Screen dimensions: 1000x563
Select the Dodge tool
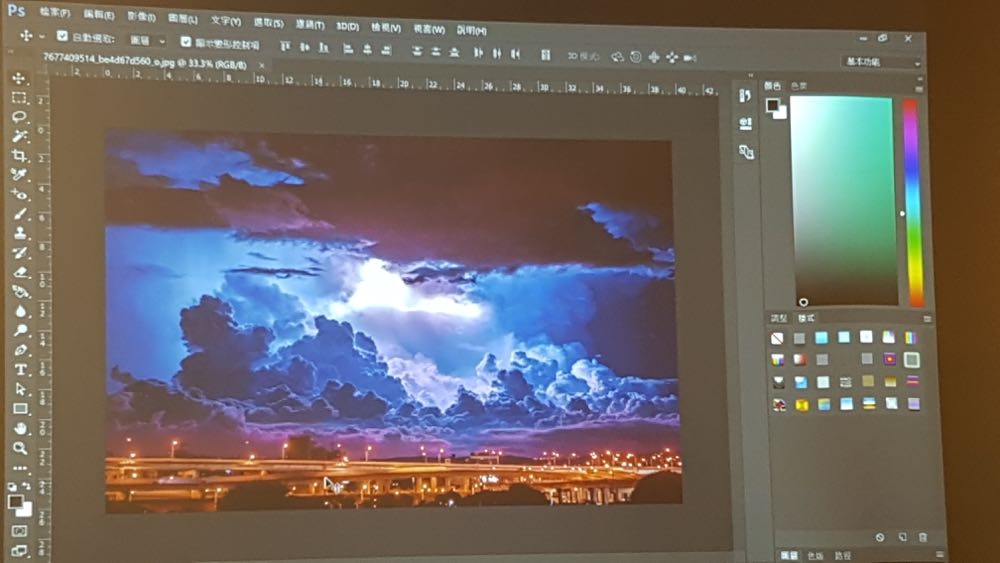click(20, 330)
